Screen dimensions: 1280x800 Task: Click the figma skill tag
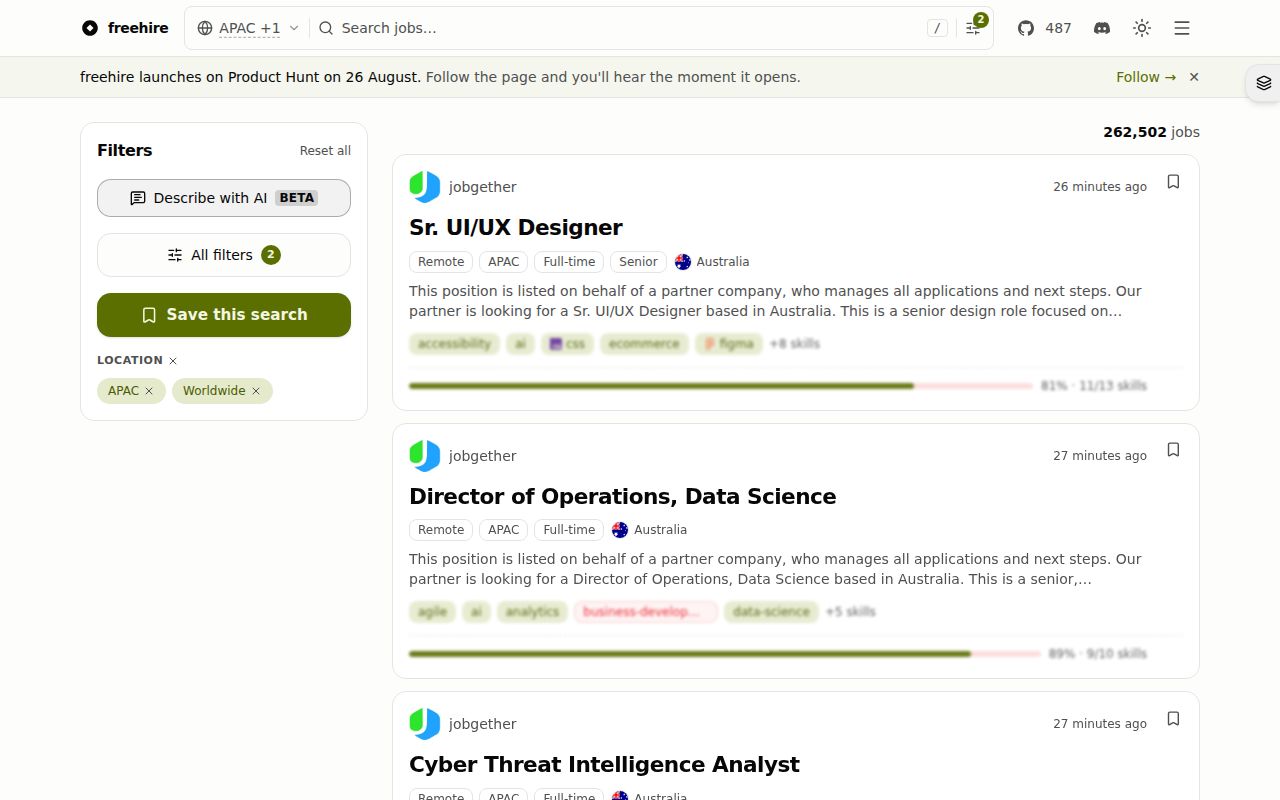tap(729, 344)
